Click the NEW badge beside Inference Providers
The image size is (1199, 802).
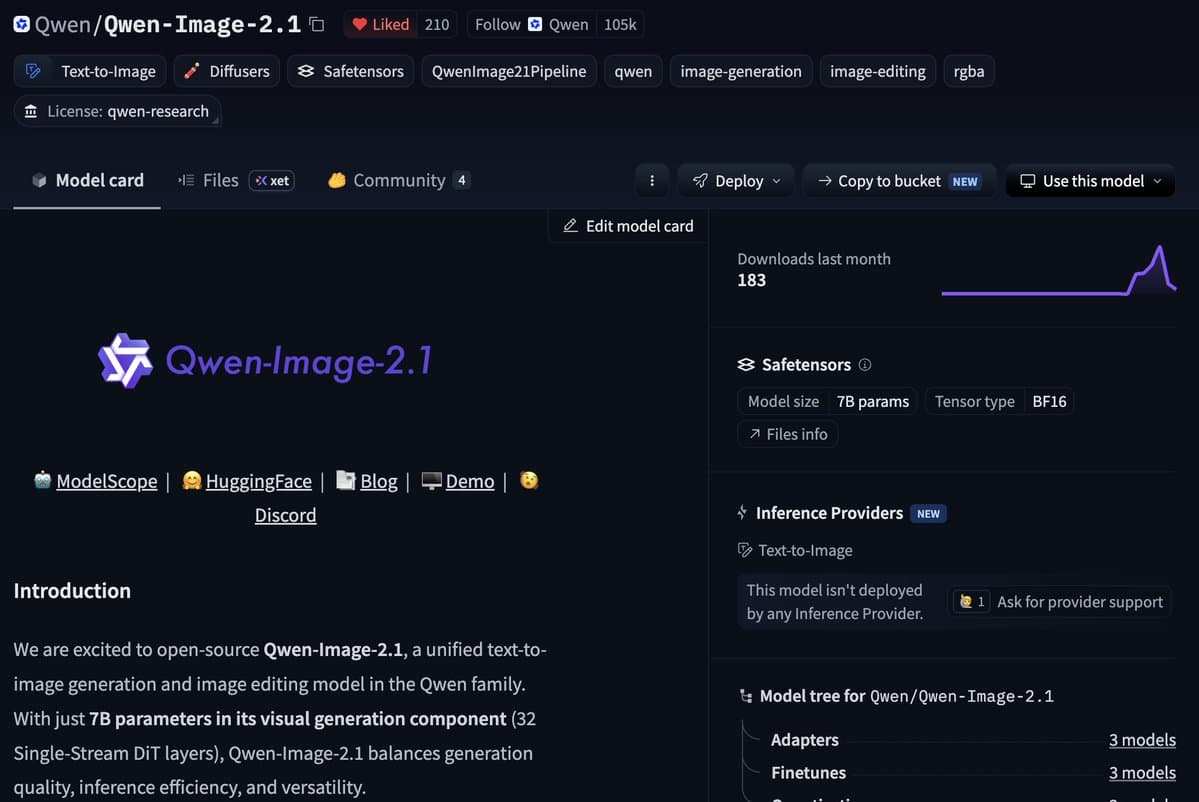[928, 514]
